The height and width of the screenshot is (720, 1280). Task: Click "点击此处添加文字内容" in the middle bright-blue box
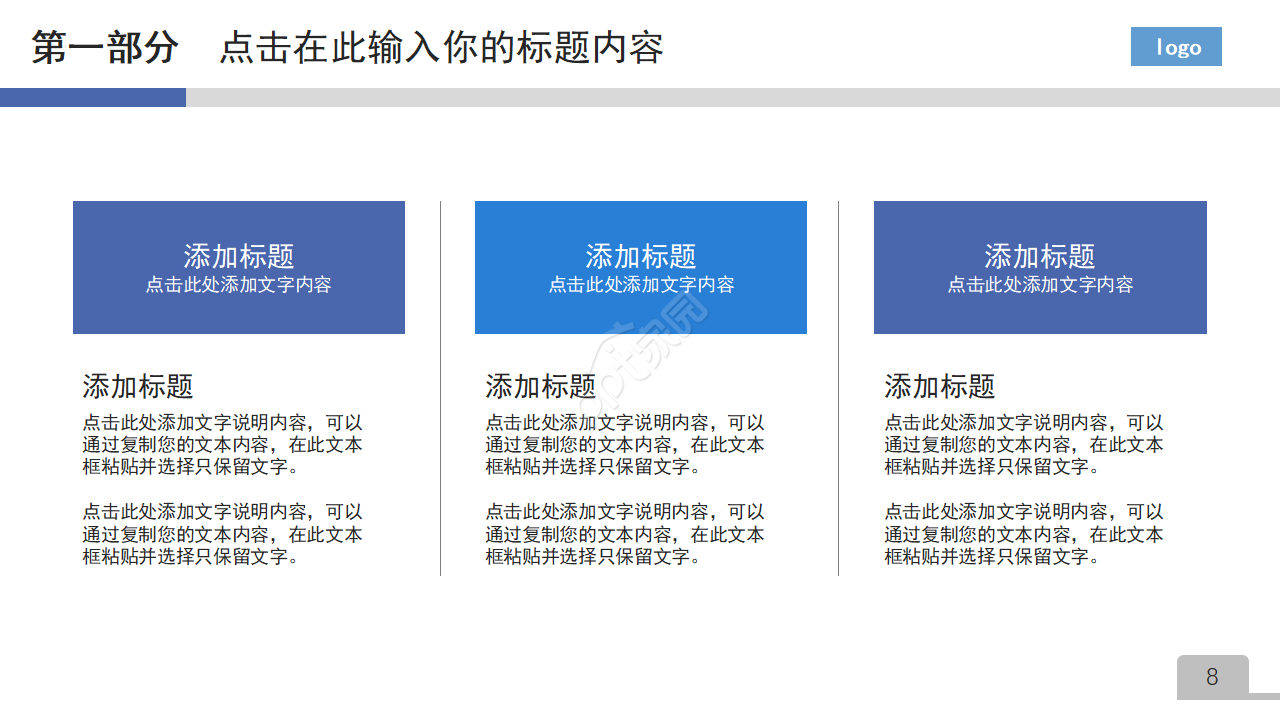pos(641,285)
